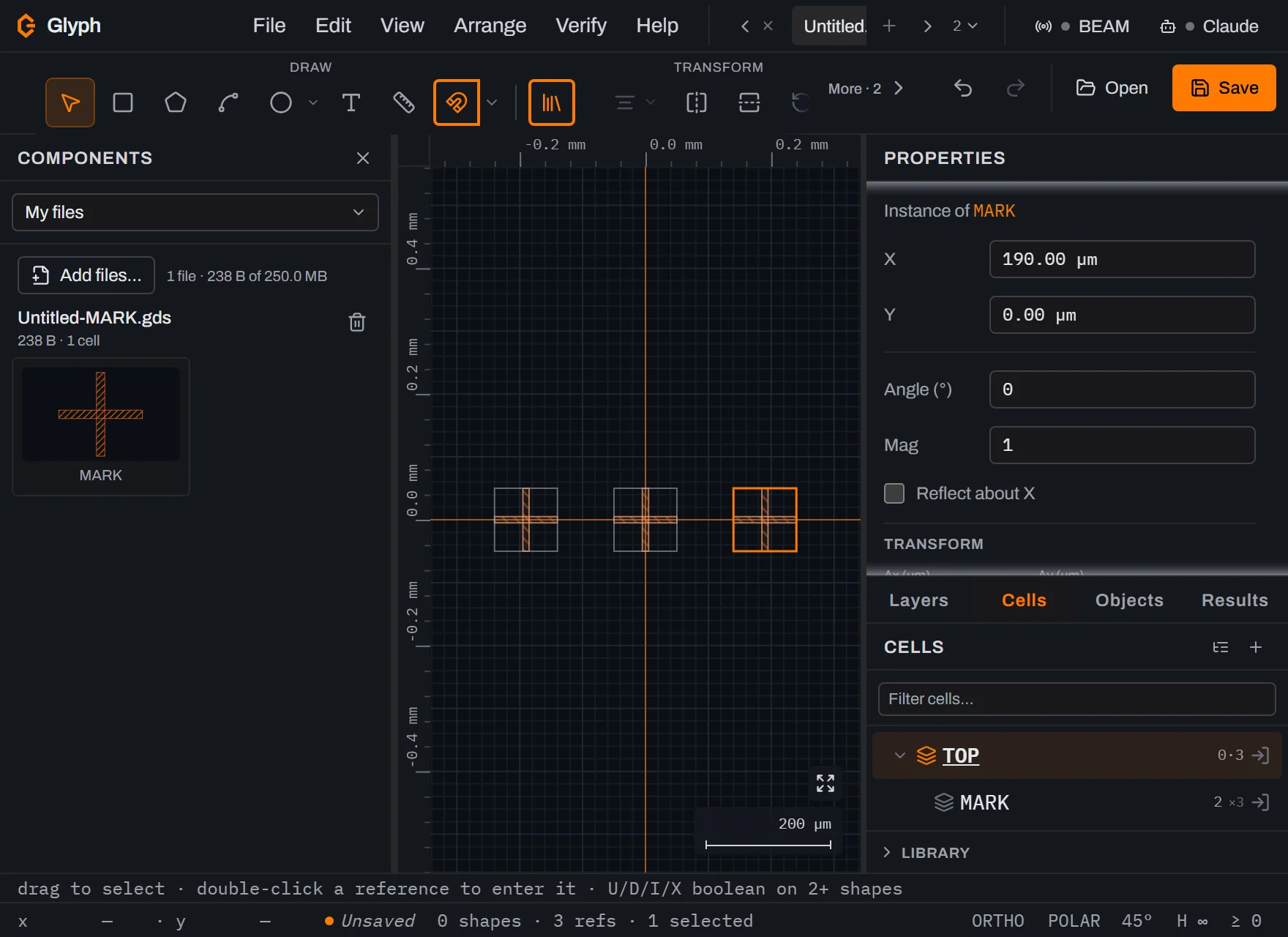Click the Save button
The width and height of the screenshot is (1288, 937).
pyautogui.click(x=1224, y=88)
